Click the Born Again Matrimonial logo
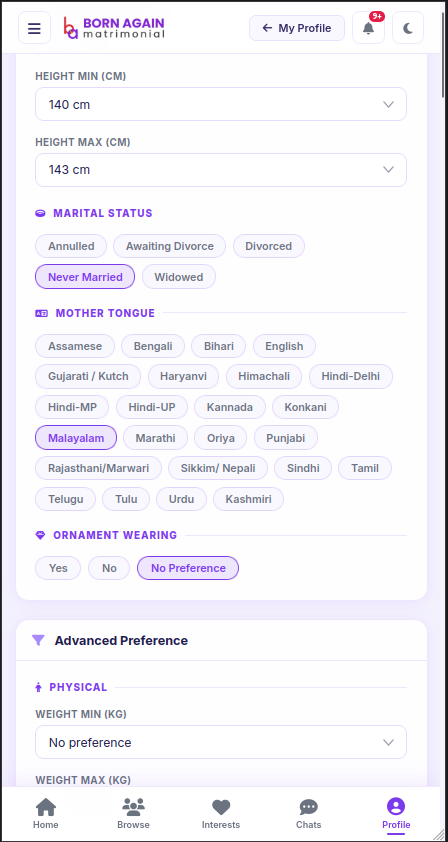 pos(114,28)
